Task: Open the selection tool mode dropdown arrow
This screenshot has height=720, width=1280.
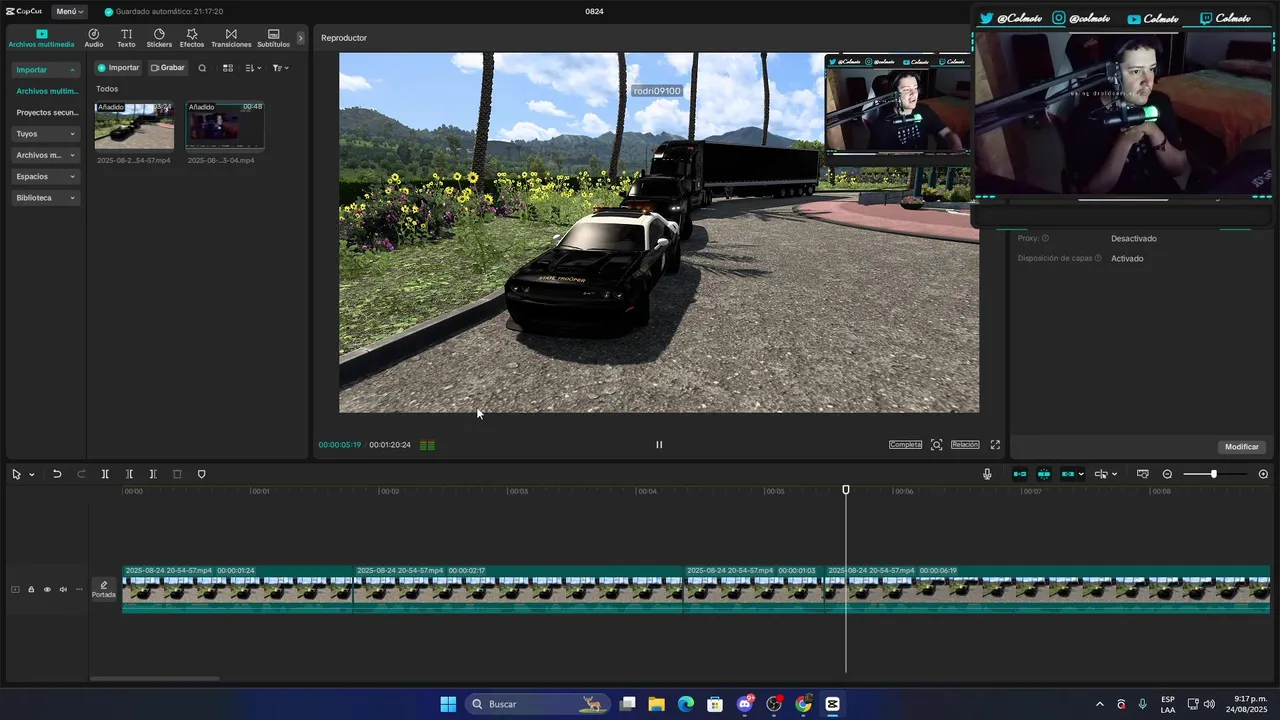Action: click(32, 475)
